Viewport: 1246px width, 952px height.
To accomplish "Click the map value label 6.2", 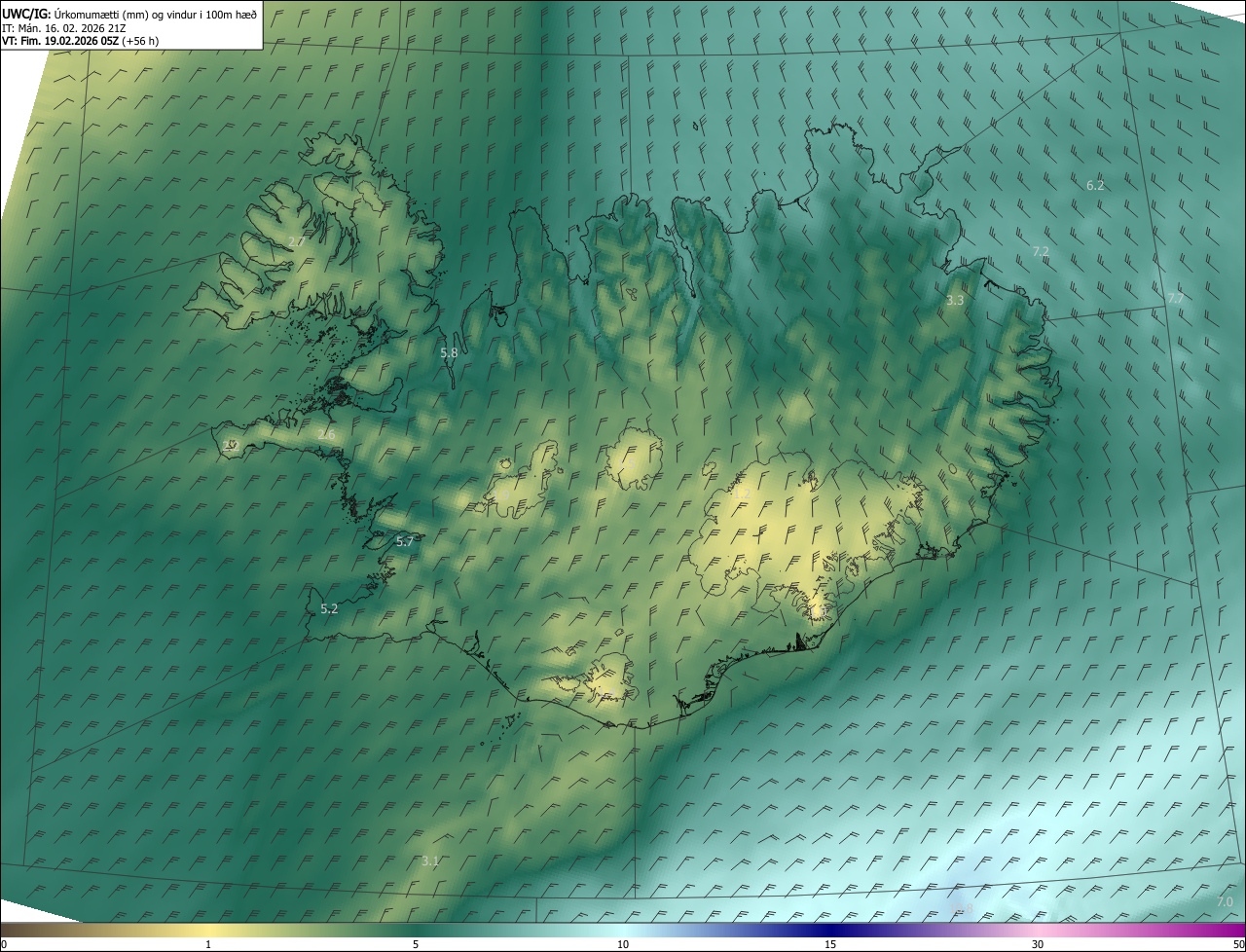I will (1095, 185).
